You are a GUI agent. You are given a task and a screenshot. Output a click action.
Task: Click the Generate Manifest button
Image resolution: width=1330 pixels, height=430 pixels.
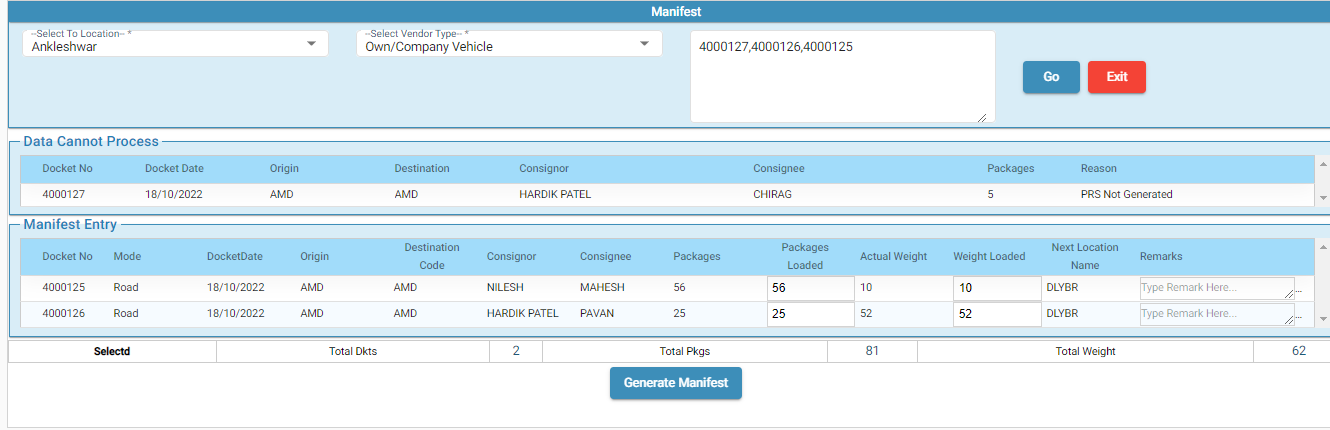tap(676, 383)
